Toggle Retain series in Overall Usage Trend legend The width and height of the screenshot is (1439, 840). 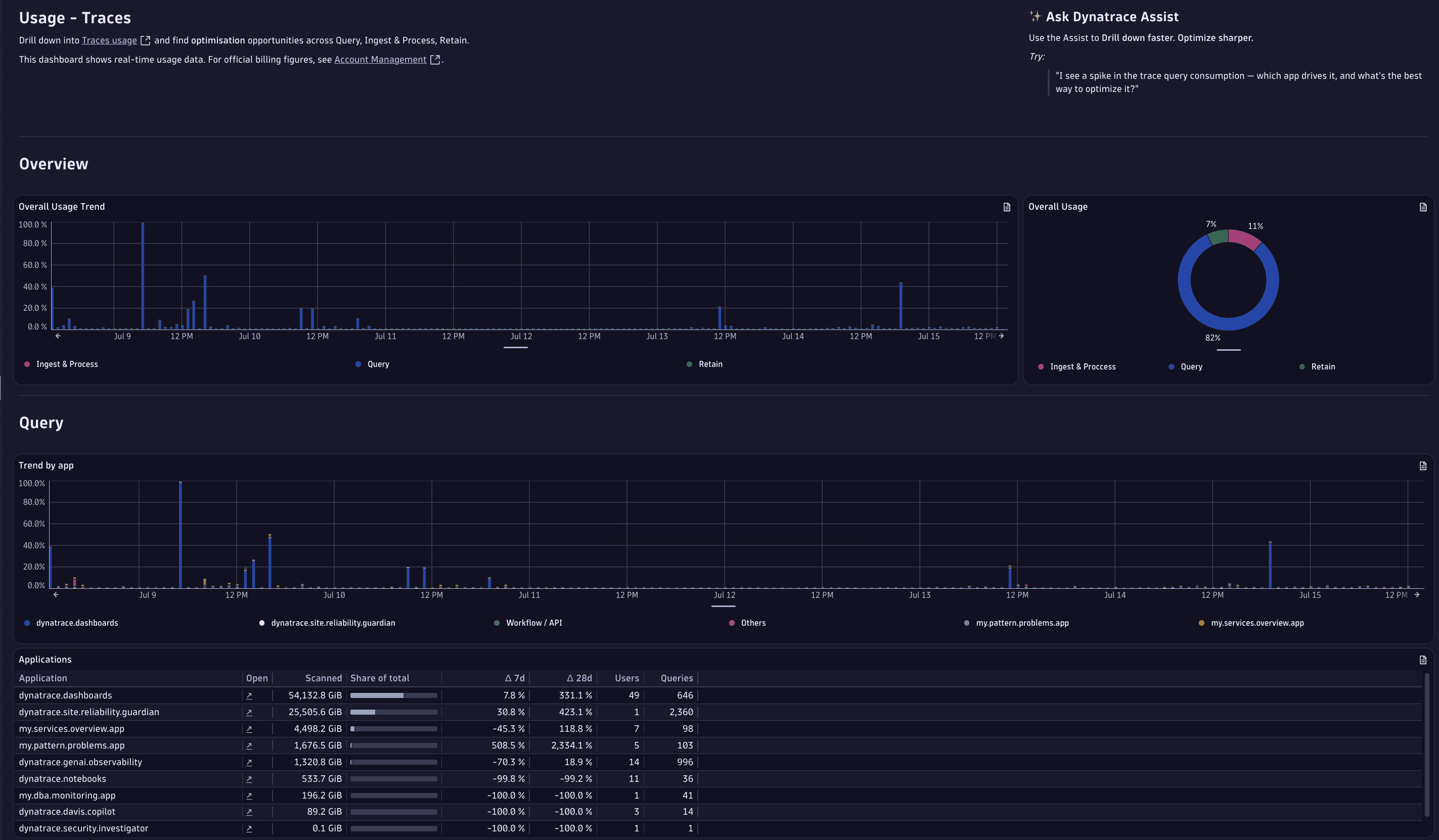(705, 364)
